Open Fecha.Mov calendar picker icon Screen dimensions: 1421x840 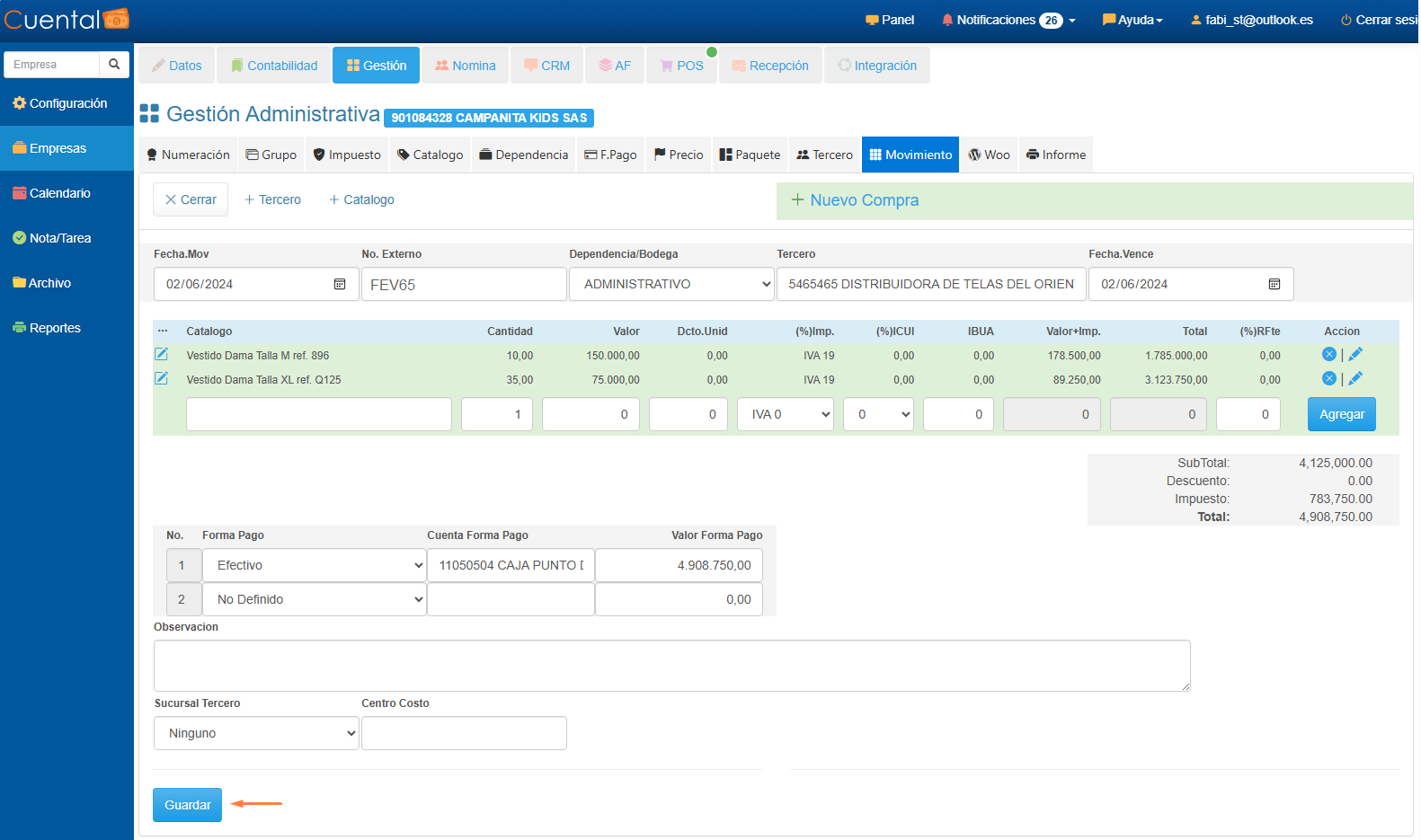(340, 285)
